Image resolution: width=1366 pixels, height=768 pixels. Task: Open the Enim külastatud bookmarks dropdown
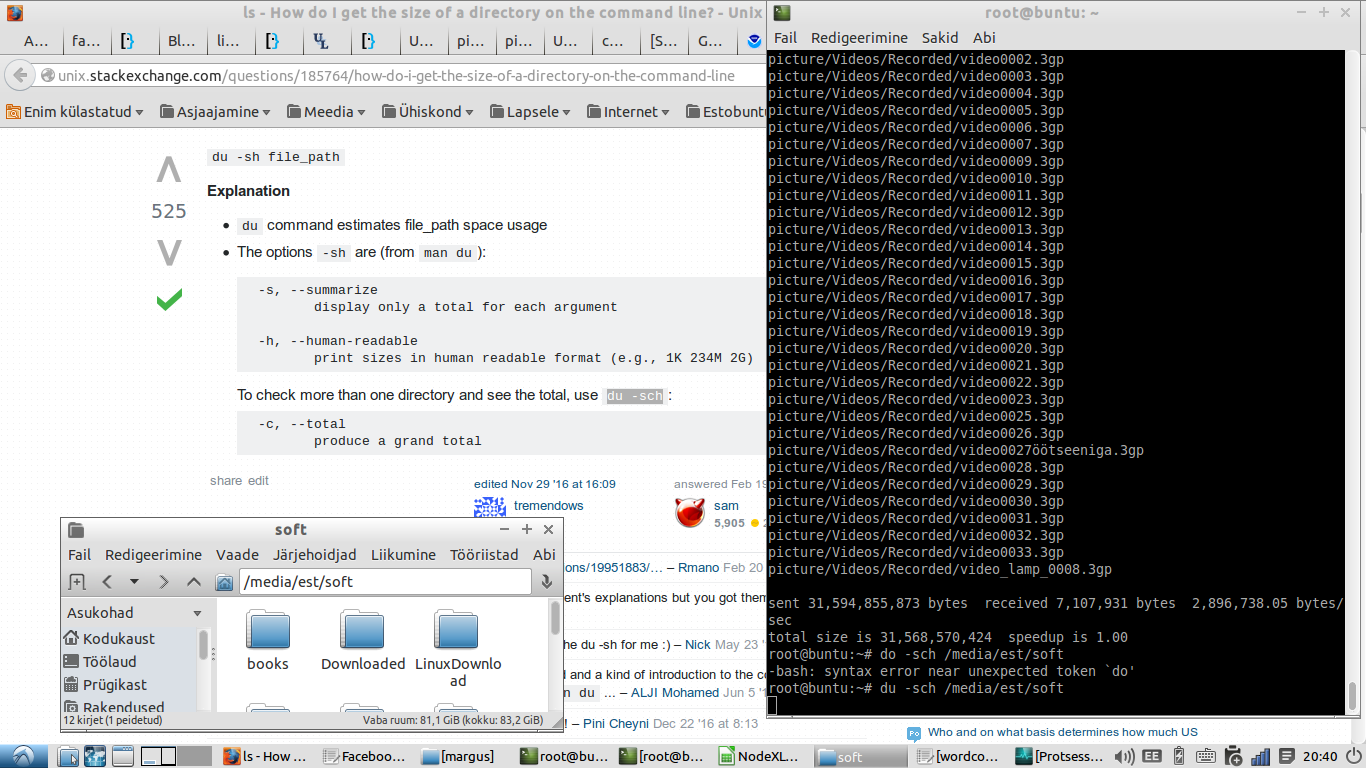point(75,112)
